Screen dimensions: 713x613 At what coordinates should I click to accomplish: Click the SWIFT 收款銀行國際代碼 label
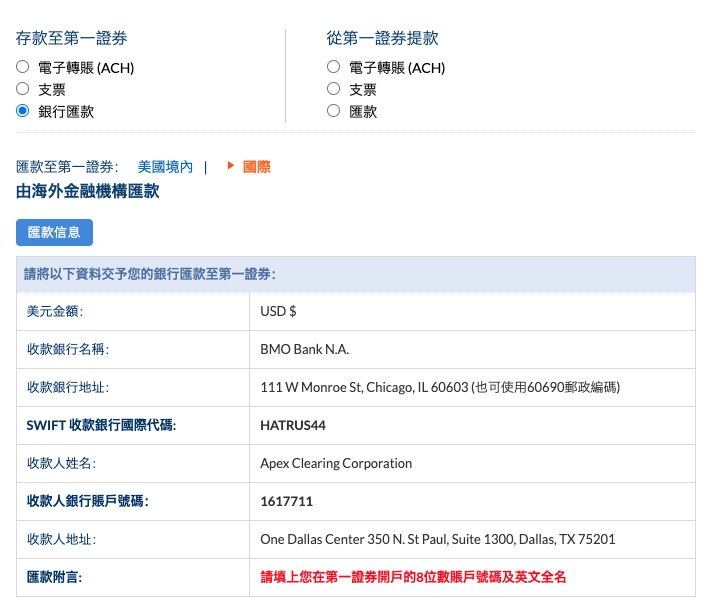101,425
